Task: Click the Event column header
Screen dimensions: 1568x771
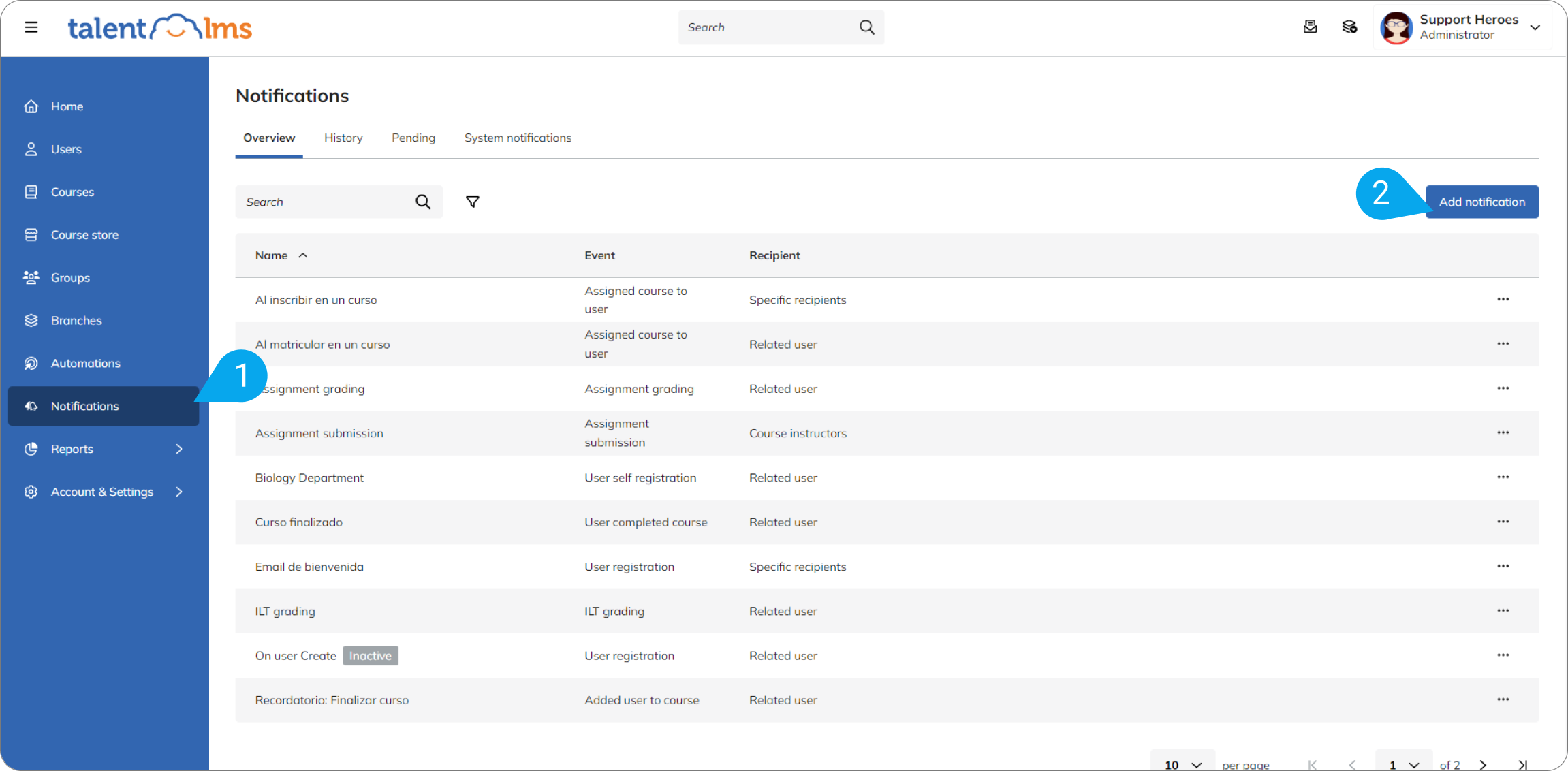Action: (599, 256)
